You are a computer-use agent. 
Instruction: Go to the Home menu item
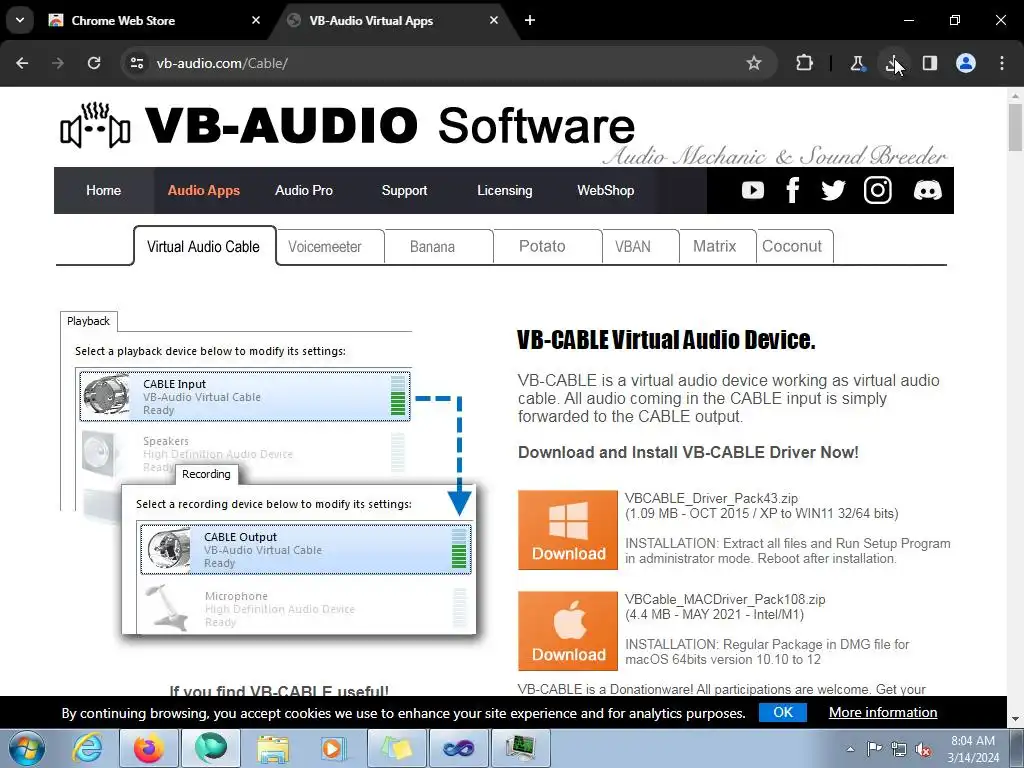click(103, 190)
